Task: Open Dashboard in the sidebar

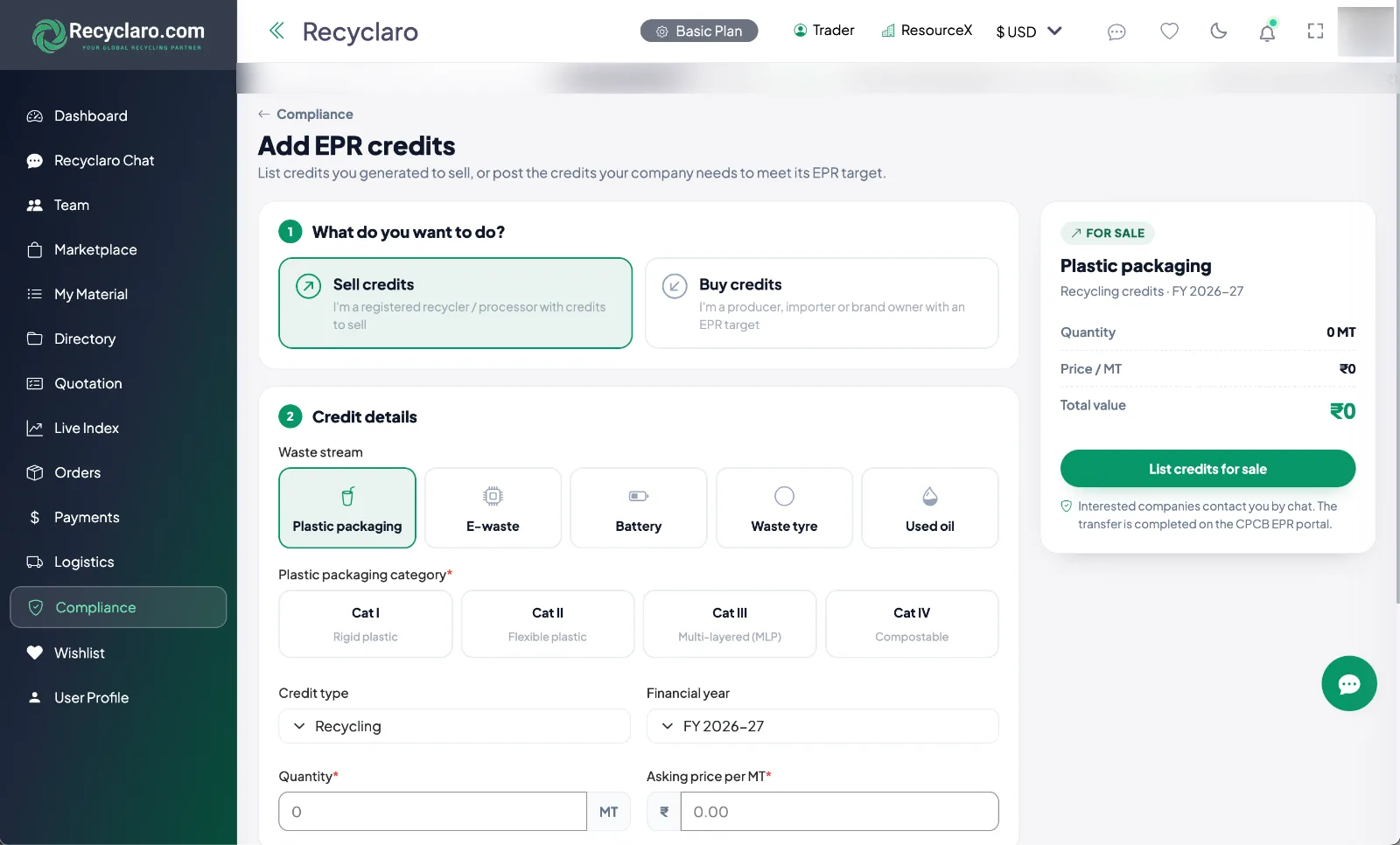Action: 118,115
